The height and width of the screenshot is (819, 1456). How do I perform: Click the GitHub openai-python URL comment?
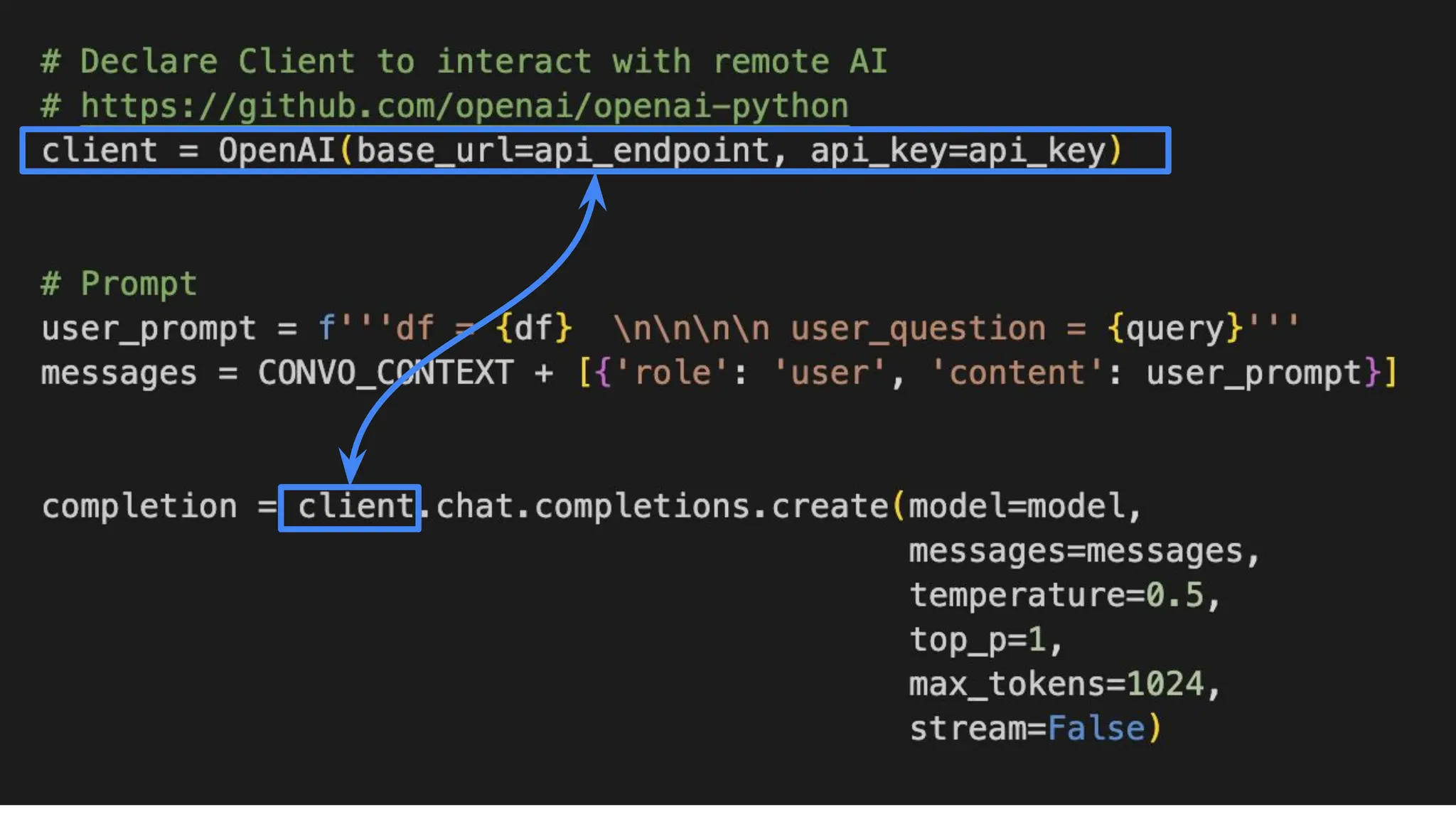coord(464,107)
